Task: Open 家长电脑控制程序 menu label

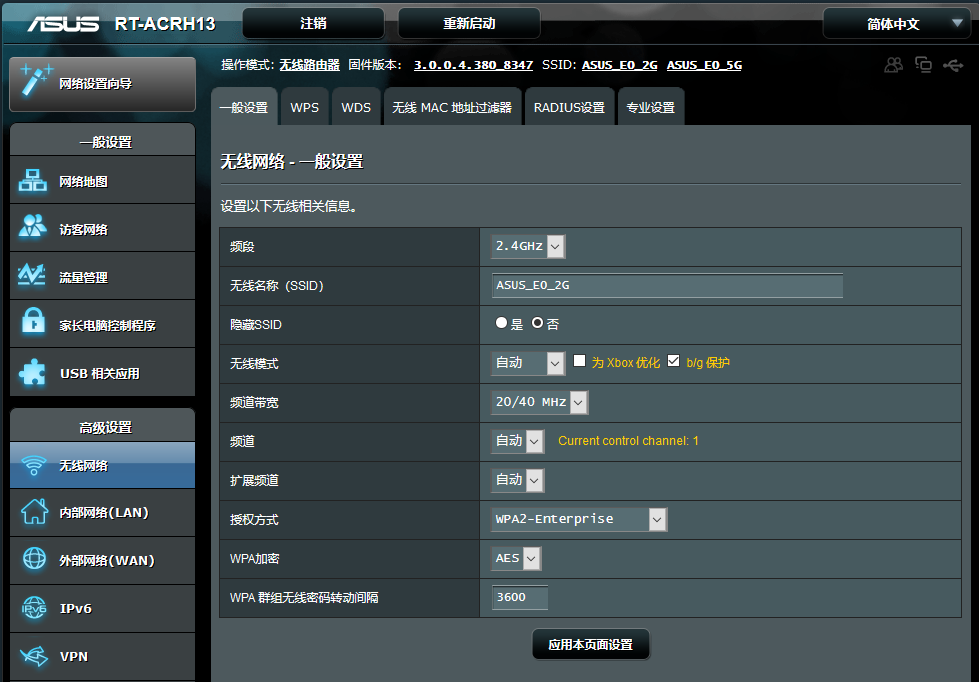Action: 107,325
